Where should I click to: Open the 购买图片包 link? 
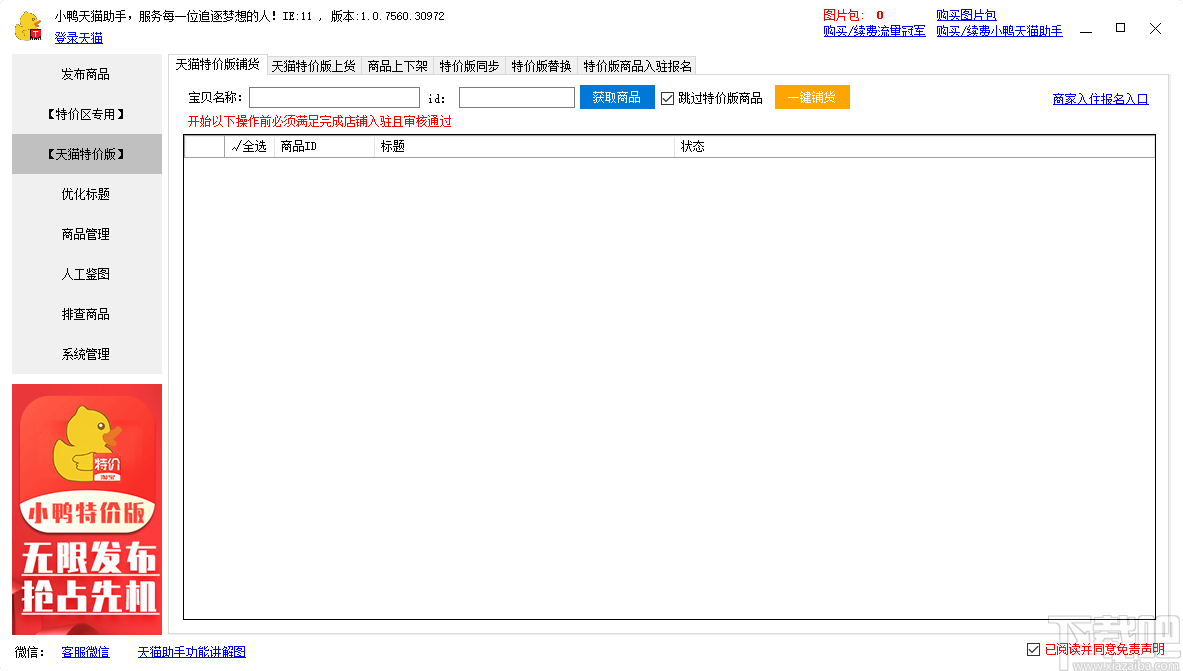tap(966, 15)
